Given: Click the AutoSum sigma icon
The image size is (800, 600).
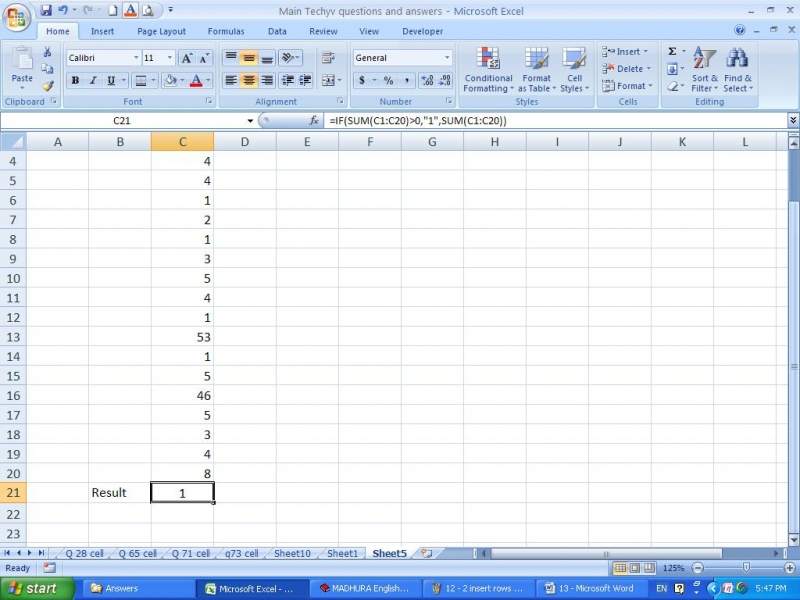Looking at the screenshot, I should (672, 51).
